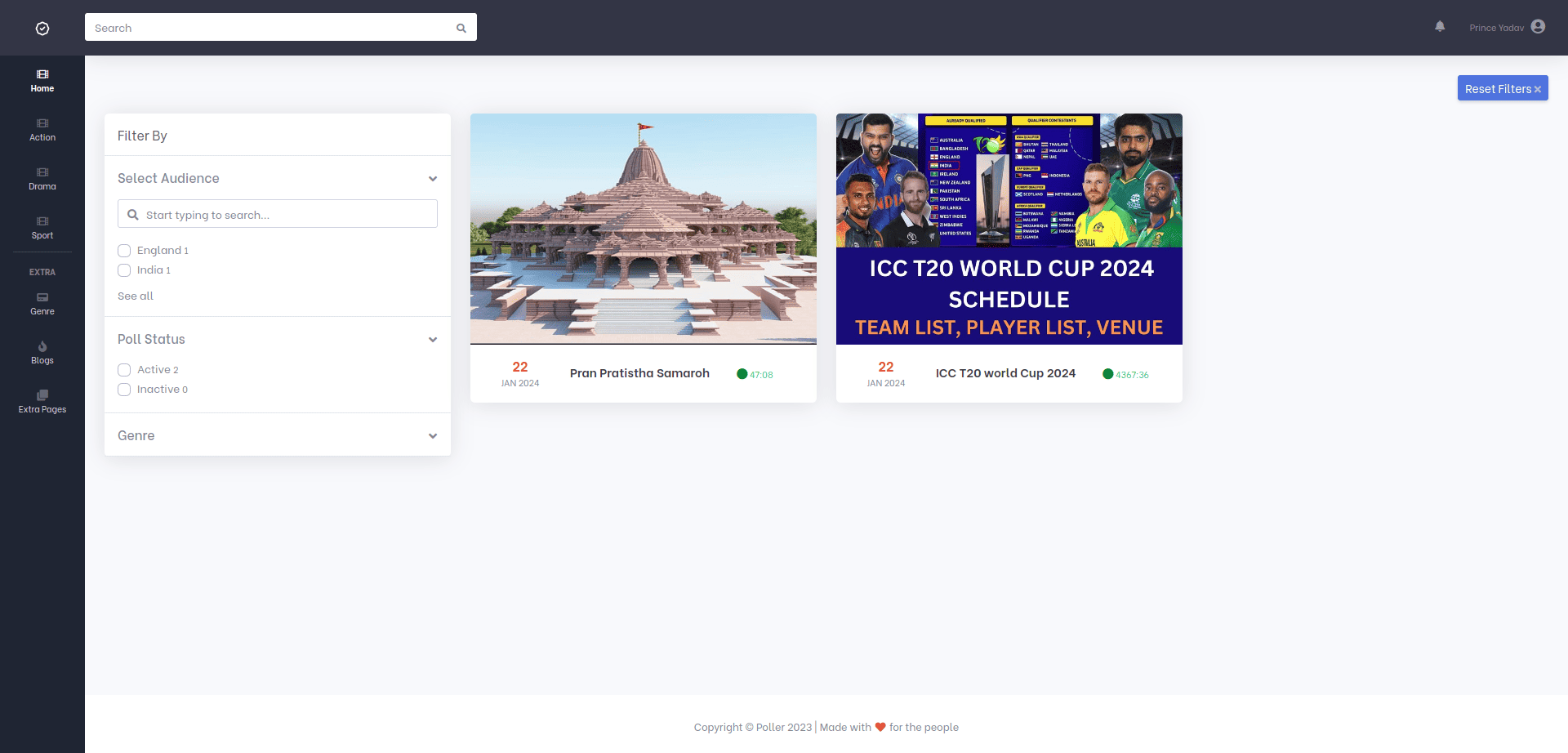Click green status dot on Pran Pratistha card
This screenshot has width=1568, height=753.
pos(742,374)
